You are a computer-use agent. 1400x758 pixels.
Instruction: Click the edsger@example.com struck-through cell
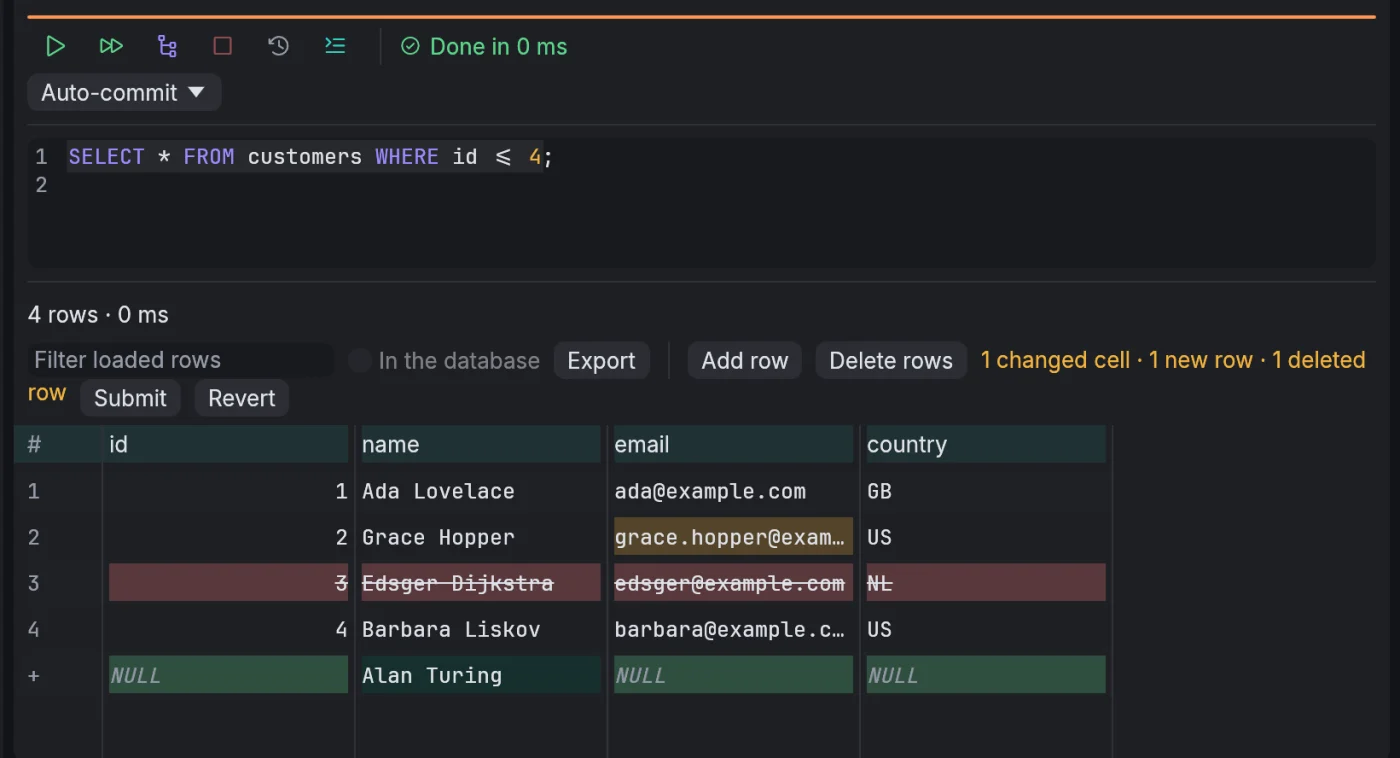tap(733, 583)
